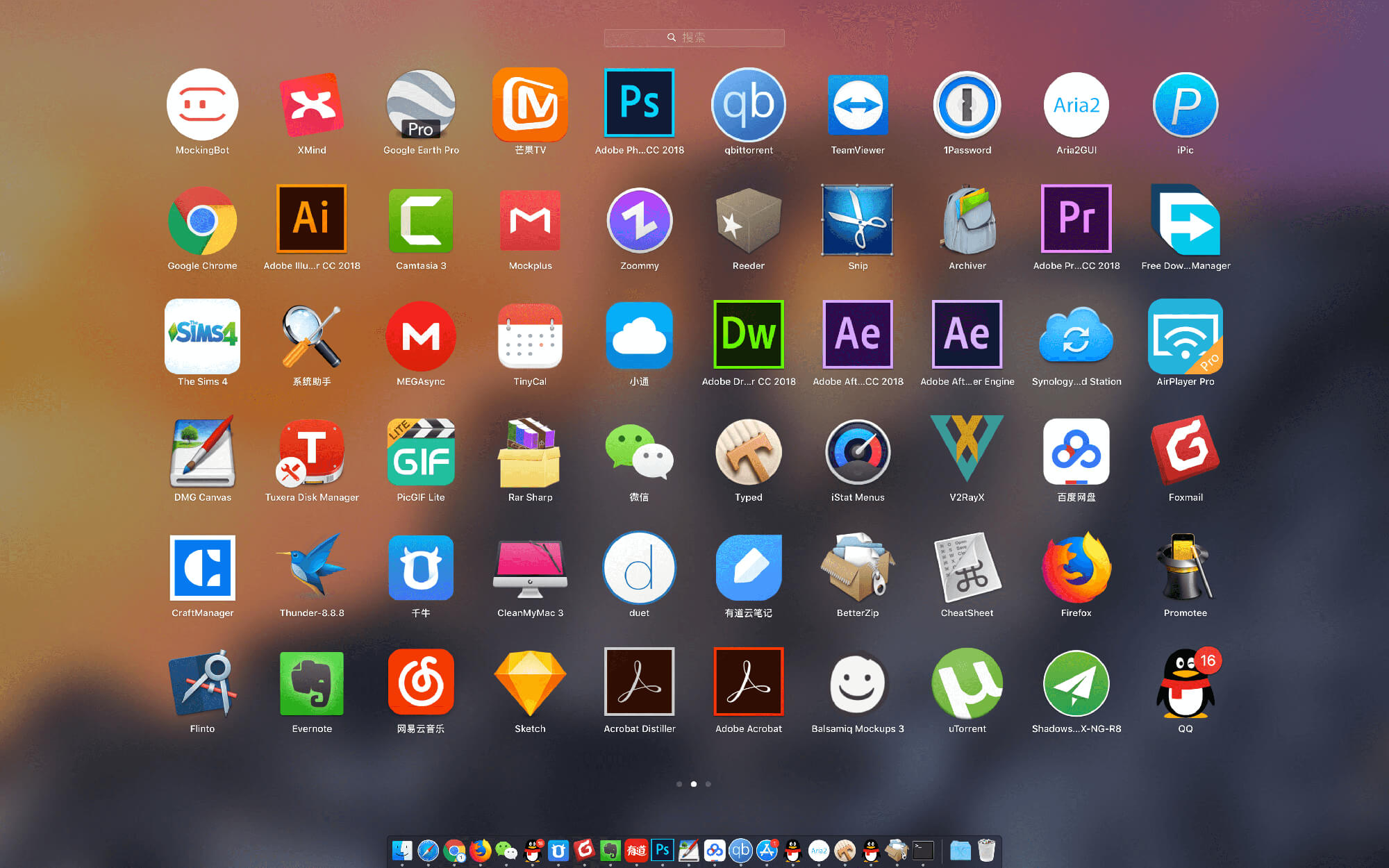The height and width of the screenshot is (868, 1389).
Task: Open Adobe After Effects CC 2018
Action: pyautogui.click(x=858, y=335)
